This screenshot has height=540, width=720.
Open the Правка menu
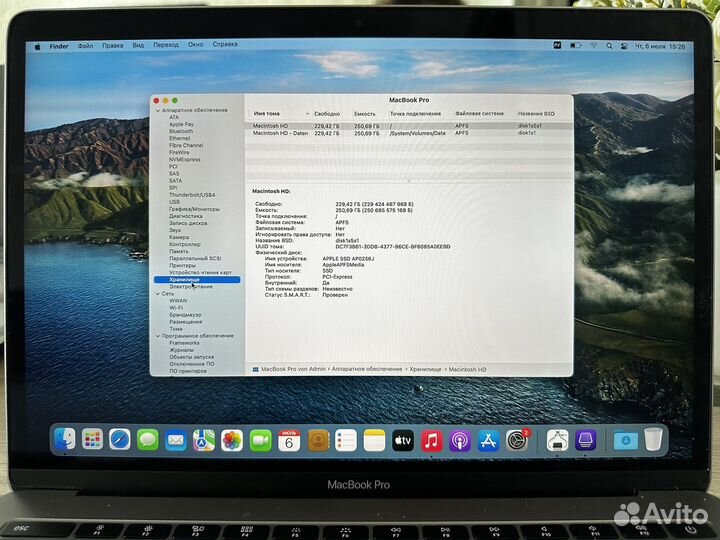[x=112, y=45]
